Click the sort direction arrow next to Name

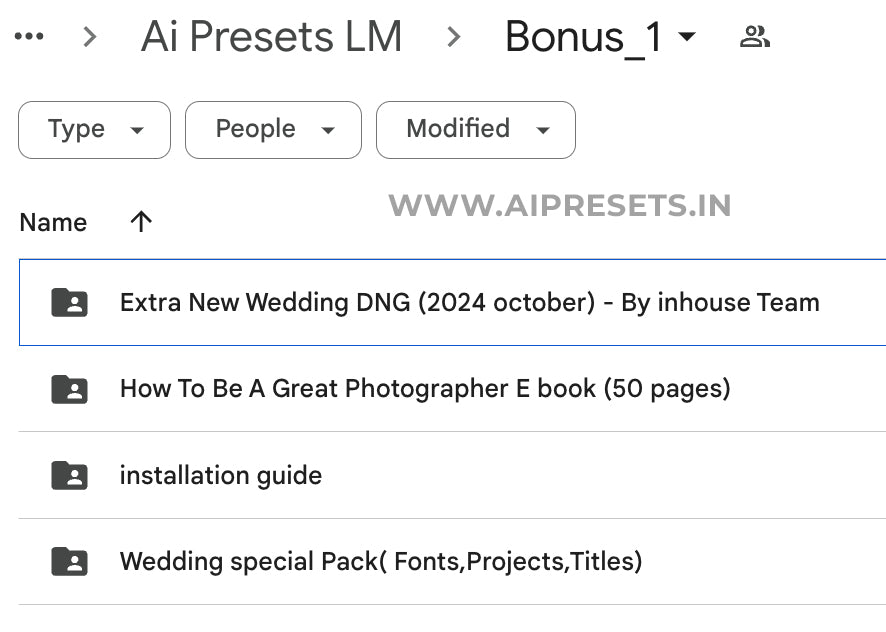141,222
